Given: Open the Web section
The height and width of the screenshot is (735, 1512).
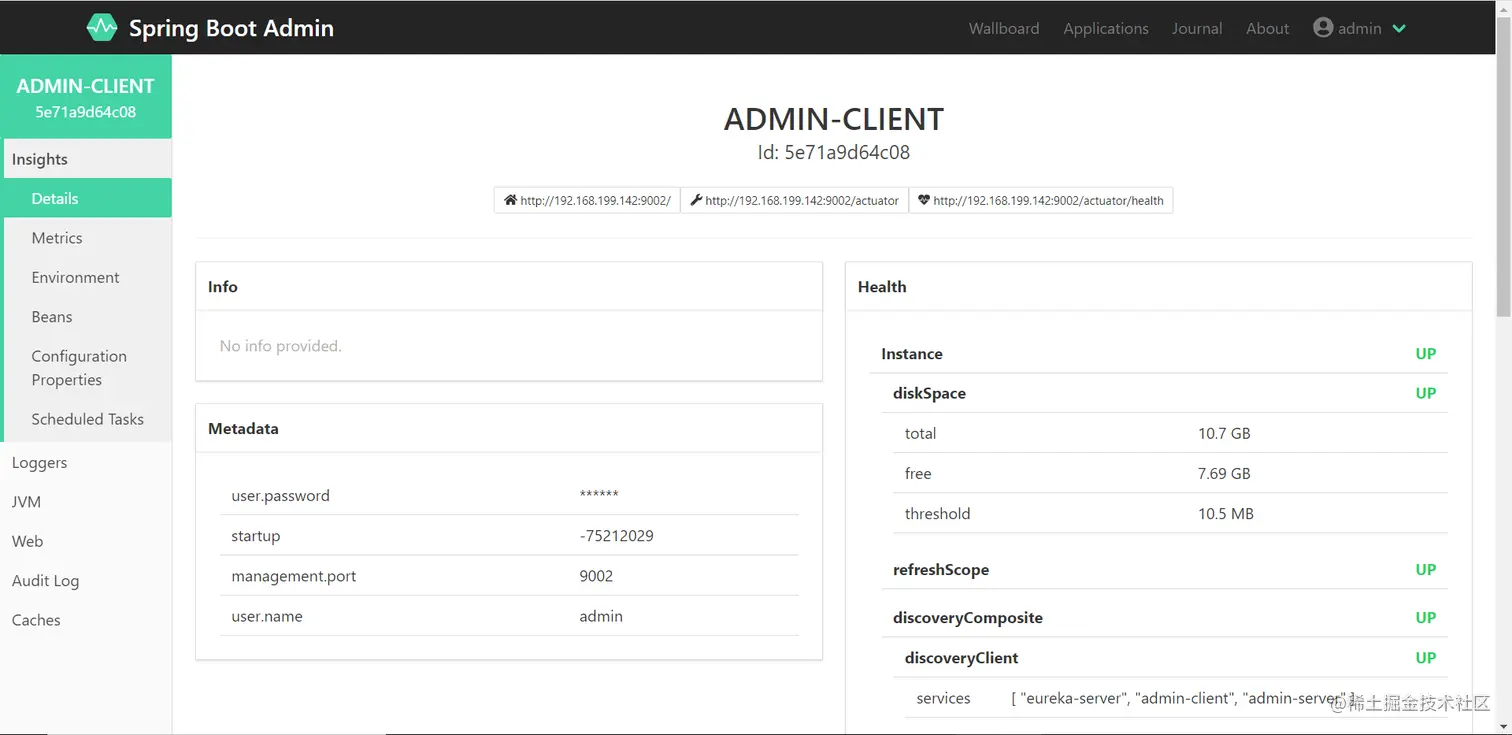Looking at the screenshot, I should [86, 541].
